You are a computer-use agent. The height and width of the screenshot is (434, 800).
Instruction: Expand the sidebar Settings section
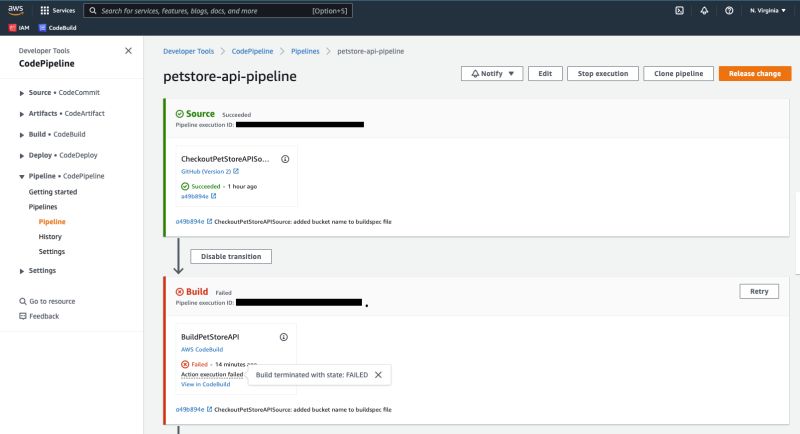[x=21, y=271]
